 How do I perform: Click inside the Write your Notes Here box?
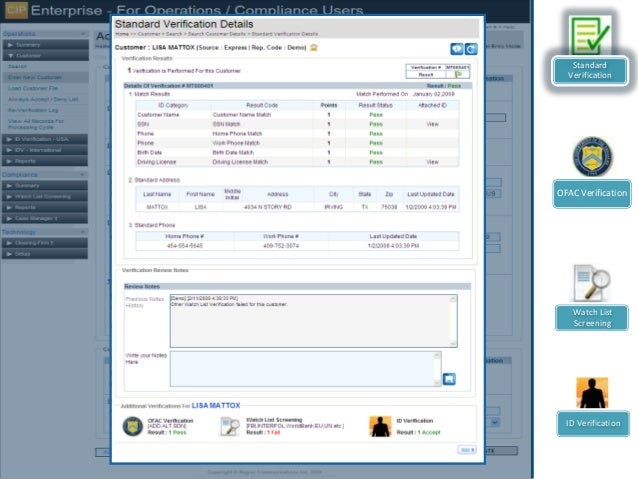coord(302,369)
